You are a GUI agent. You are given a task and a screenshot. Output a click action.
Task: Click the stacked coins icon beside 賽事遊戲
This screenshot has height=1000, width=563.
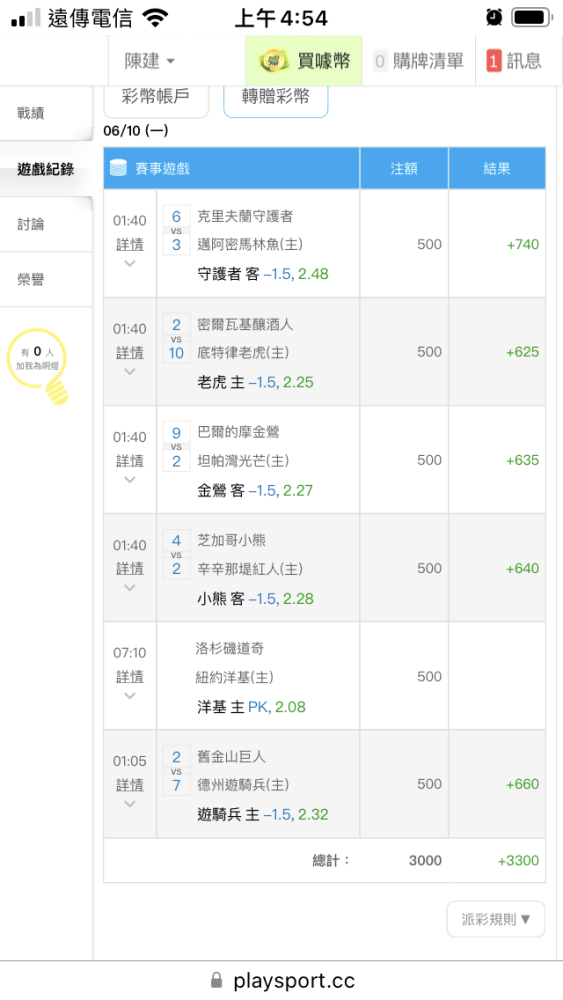pos(119,168)
